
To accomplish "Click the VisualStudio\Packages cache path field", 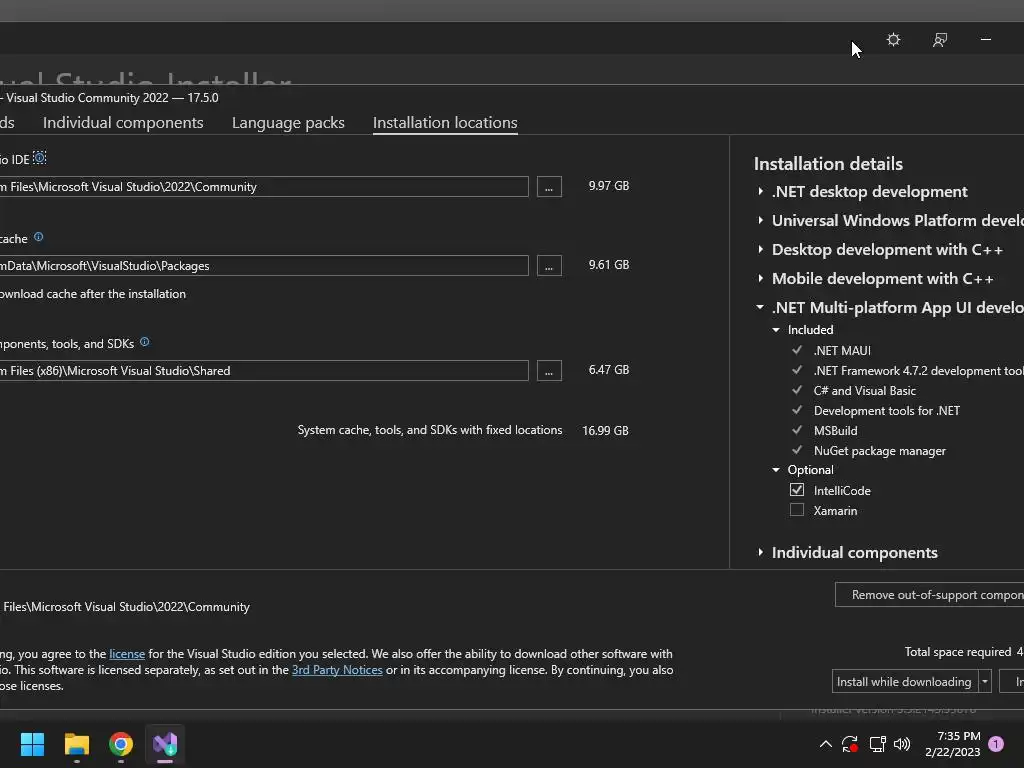I will pyautogui.click(x=264, y=266).
